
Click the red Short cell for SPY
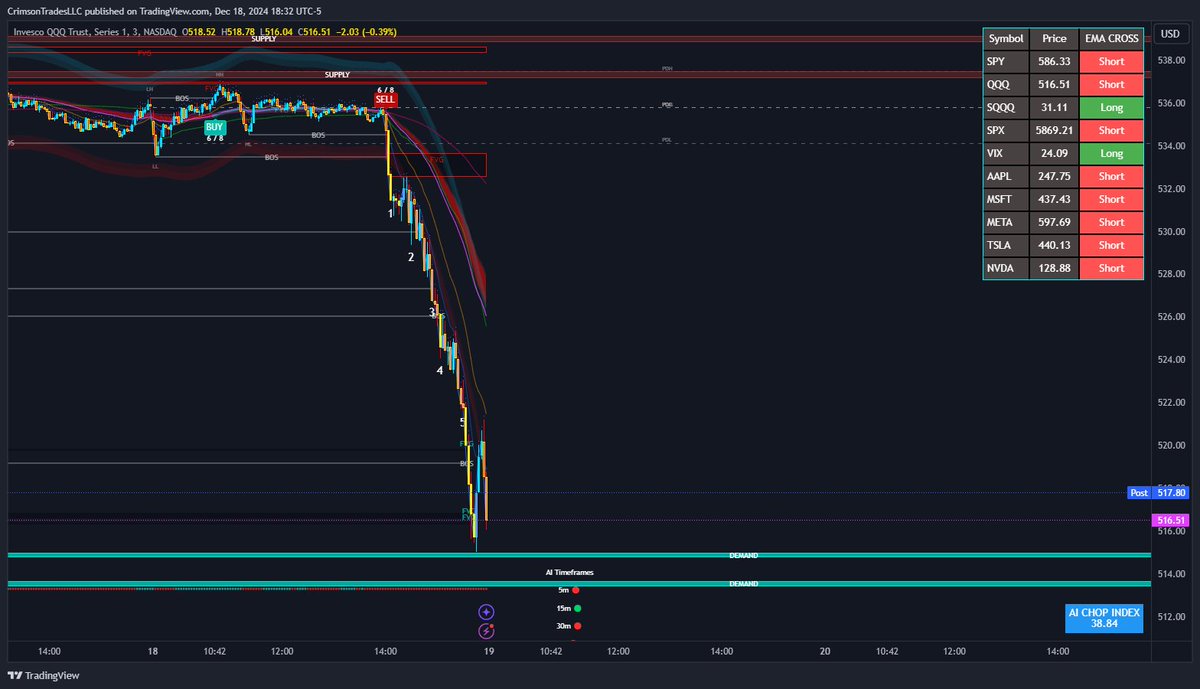coord(1111,61)
